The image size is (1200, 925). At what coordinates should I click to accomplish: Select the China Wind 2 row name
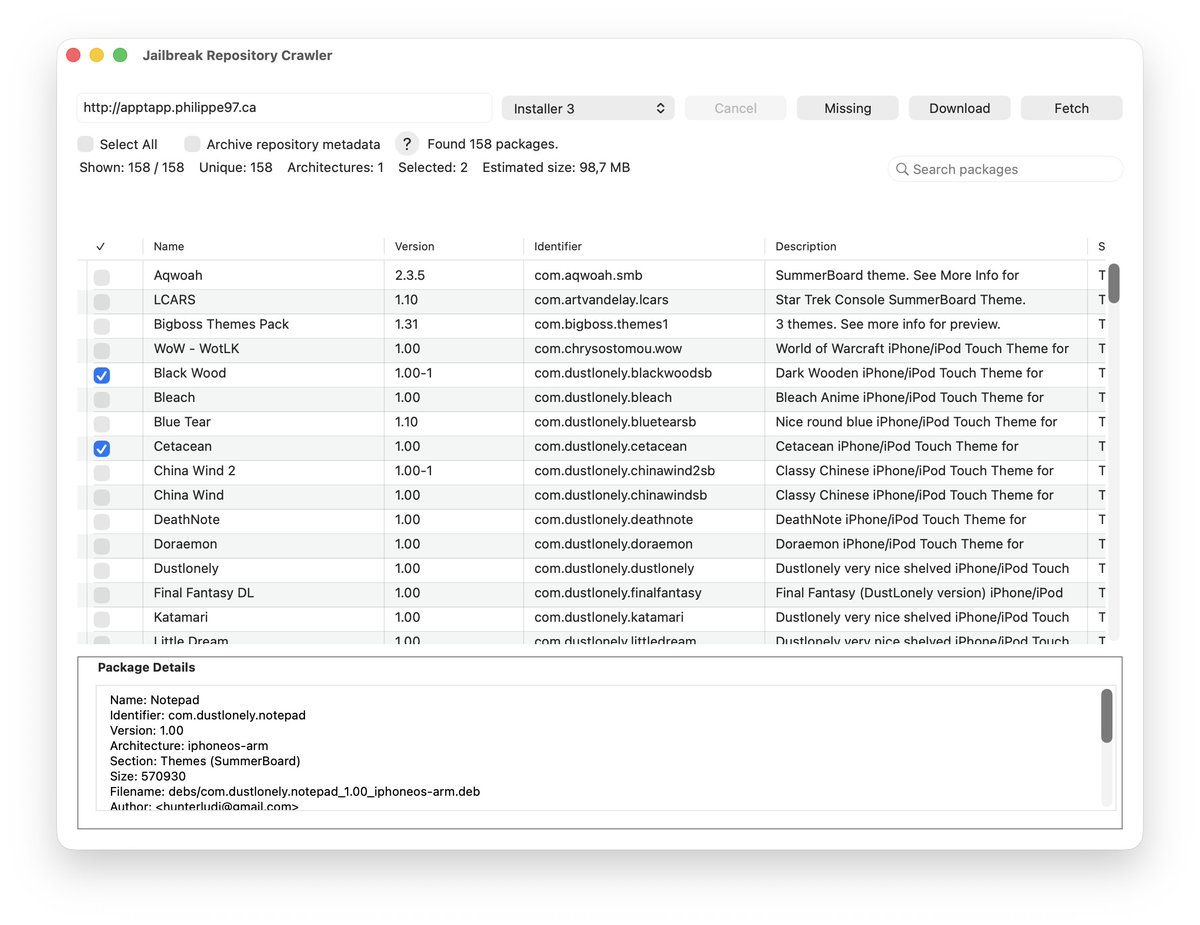click(x=195, y=471)
